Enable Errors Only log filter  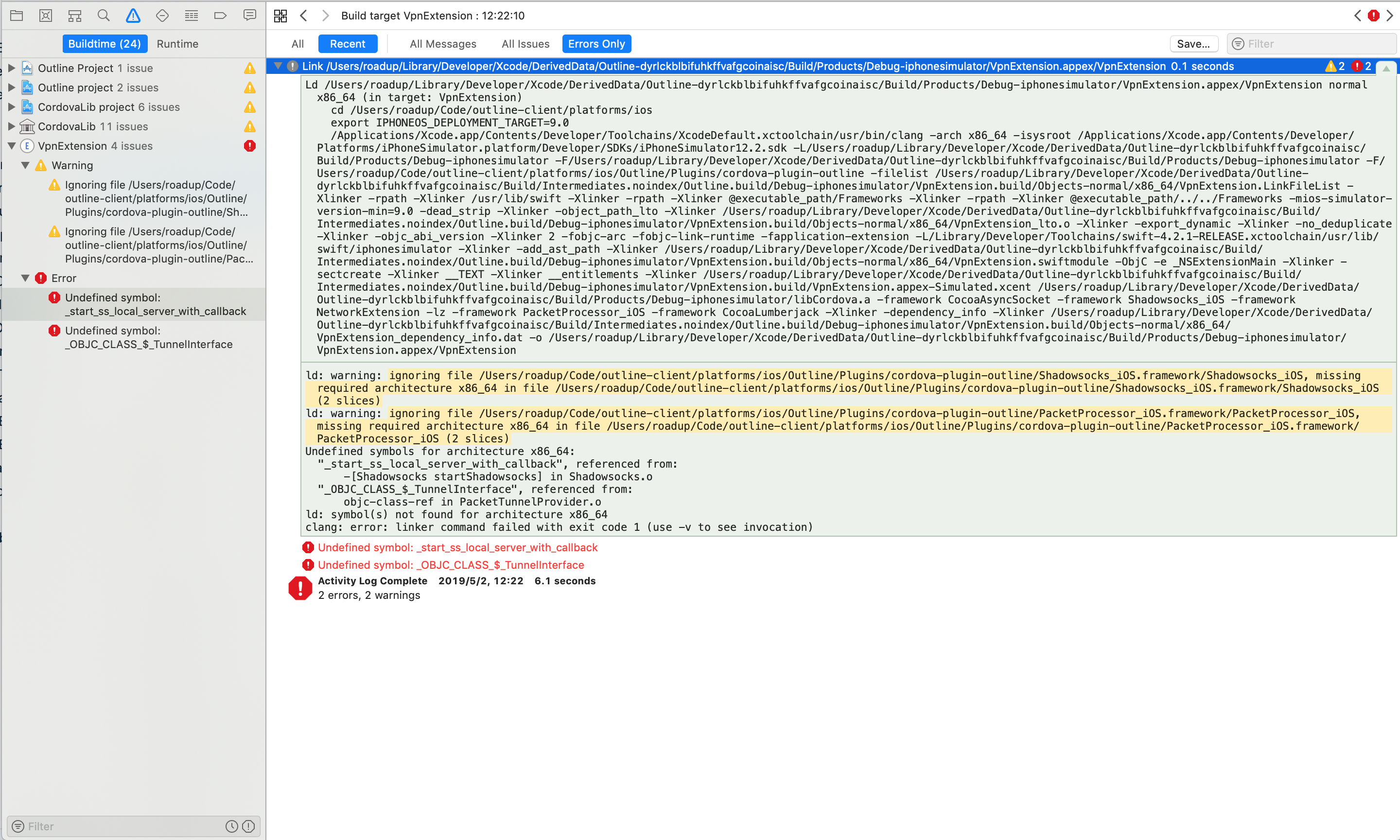click(x=596, y=44)
